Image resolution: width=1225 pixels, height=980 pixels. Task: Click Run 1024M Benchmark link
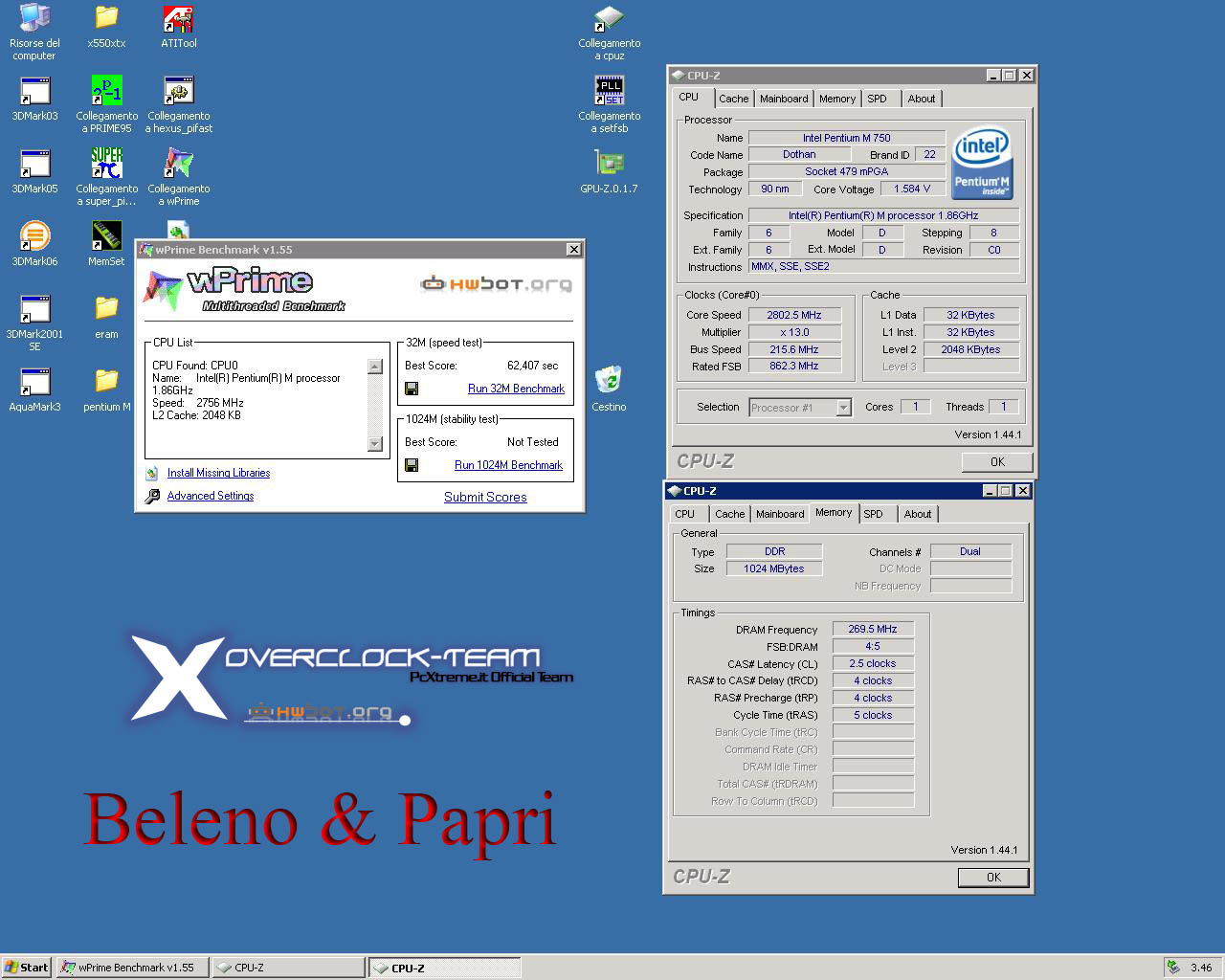508,465
